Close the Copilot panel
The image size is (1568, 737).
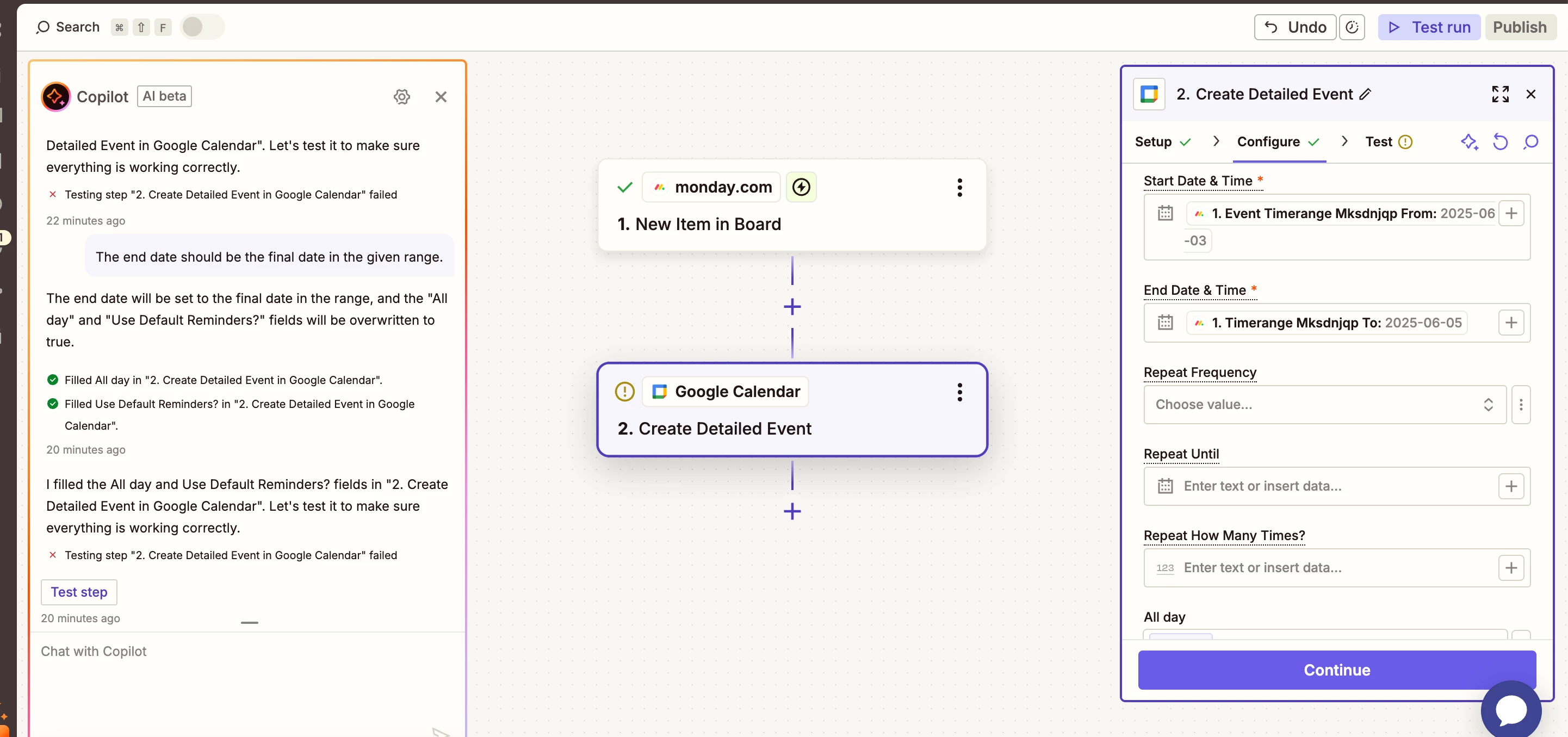(x=441, y=97)
